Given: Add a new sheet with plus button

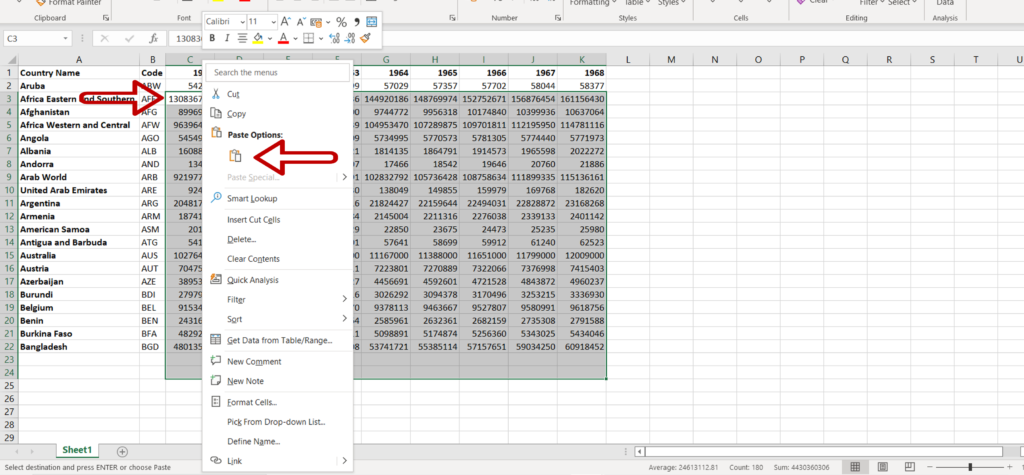Looking at the screenshot, I should [x=122, y=451].
